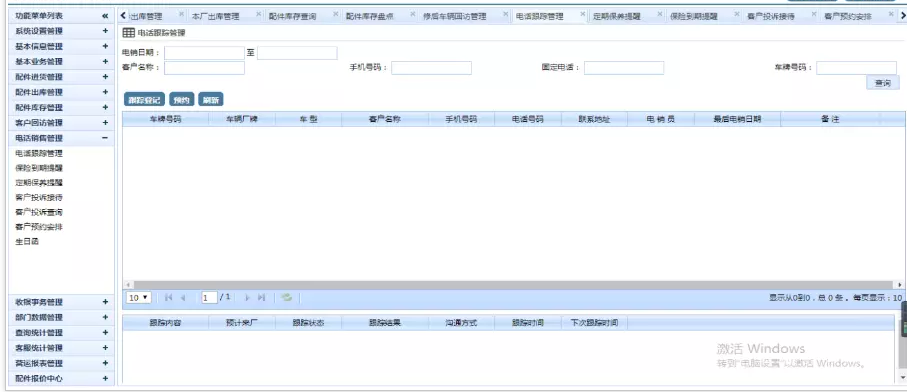The image size is (907, 392).
Task: Switch to 配件库存盘点 tab
Action: click(370, 17)
